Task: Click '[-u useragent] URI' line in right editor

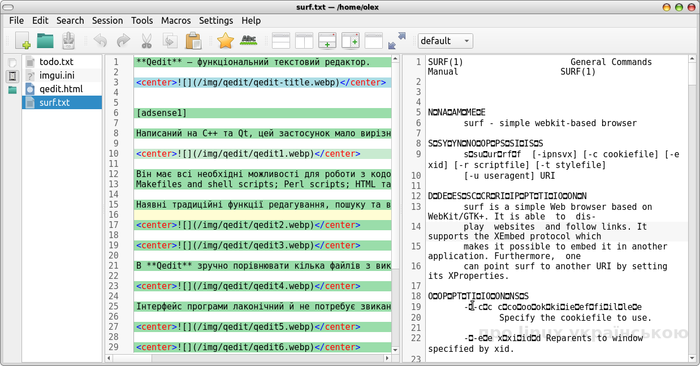Action: pos(509,176)
